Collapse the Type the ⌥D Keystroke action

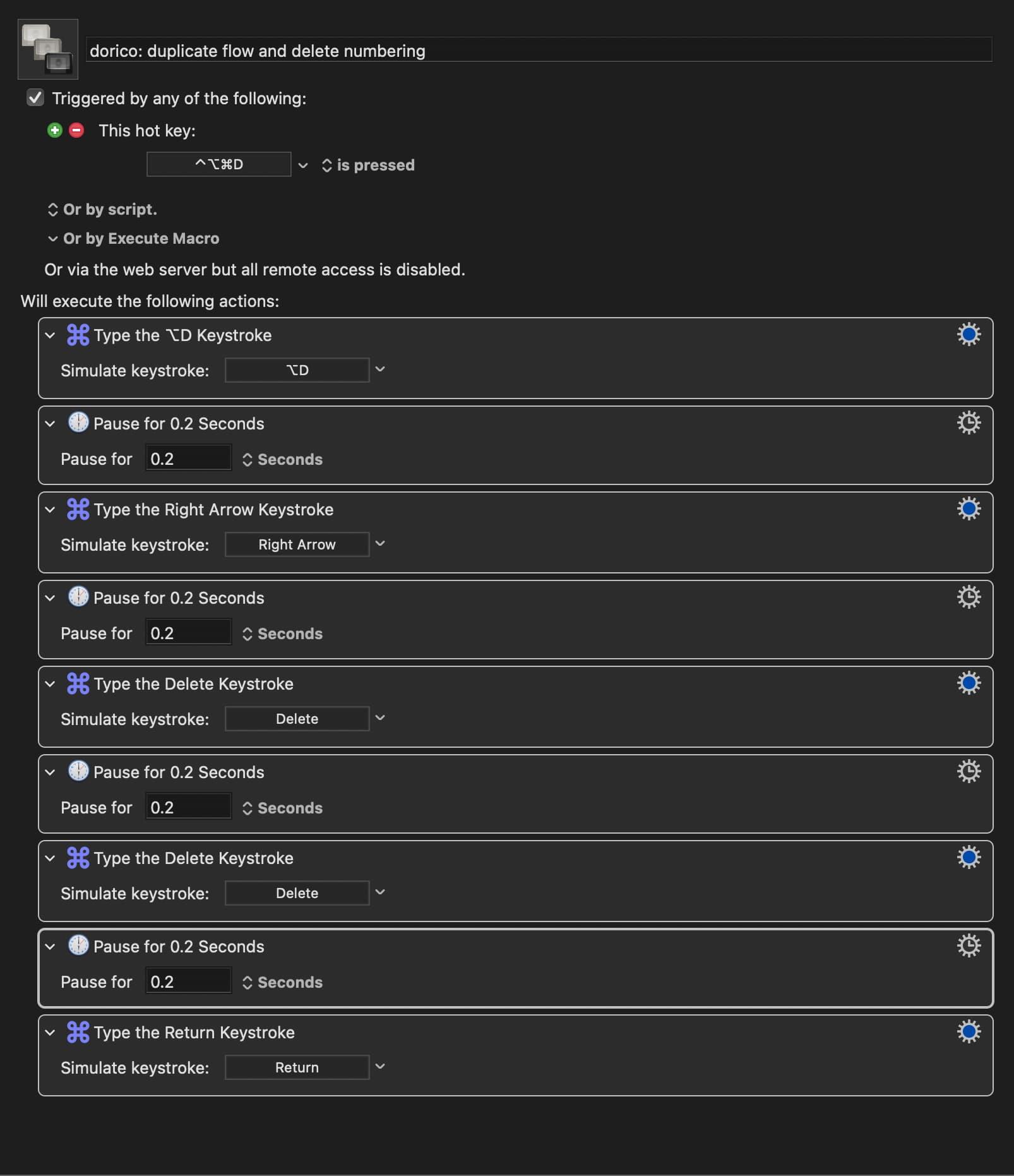[50, 335]
